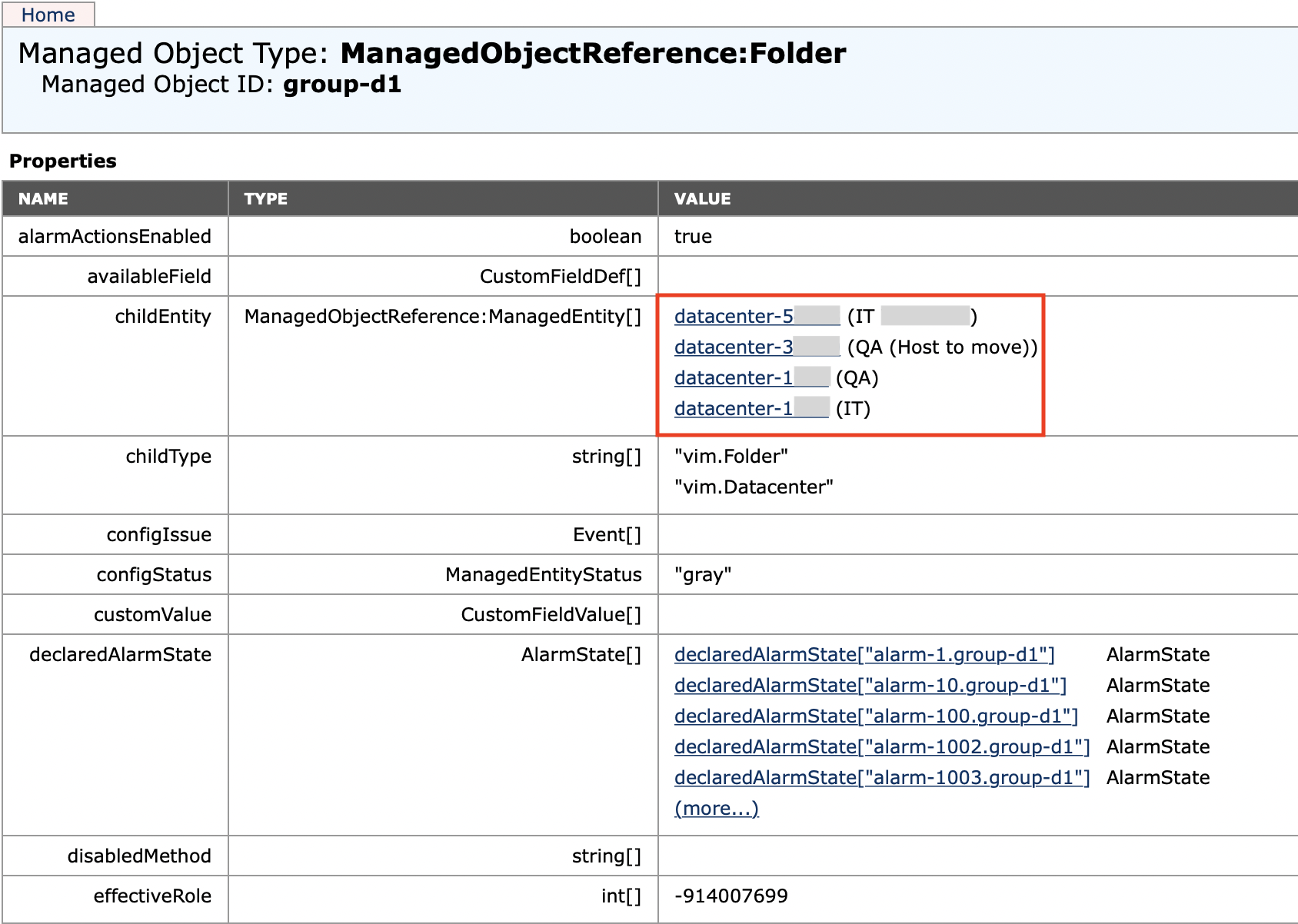Follow the datacenter-1 link labeled (IT)
The height and width of the screenshot is (924, 1298).
click(733, 408)
